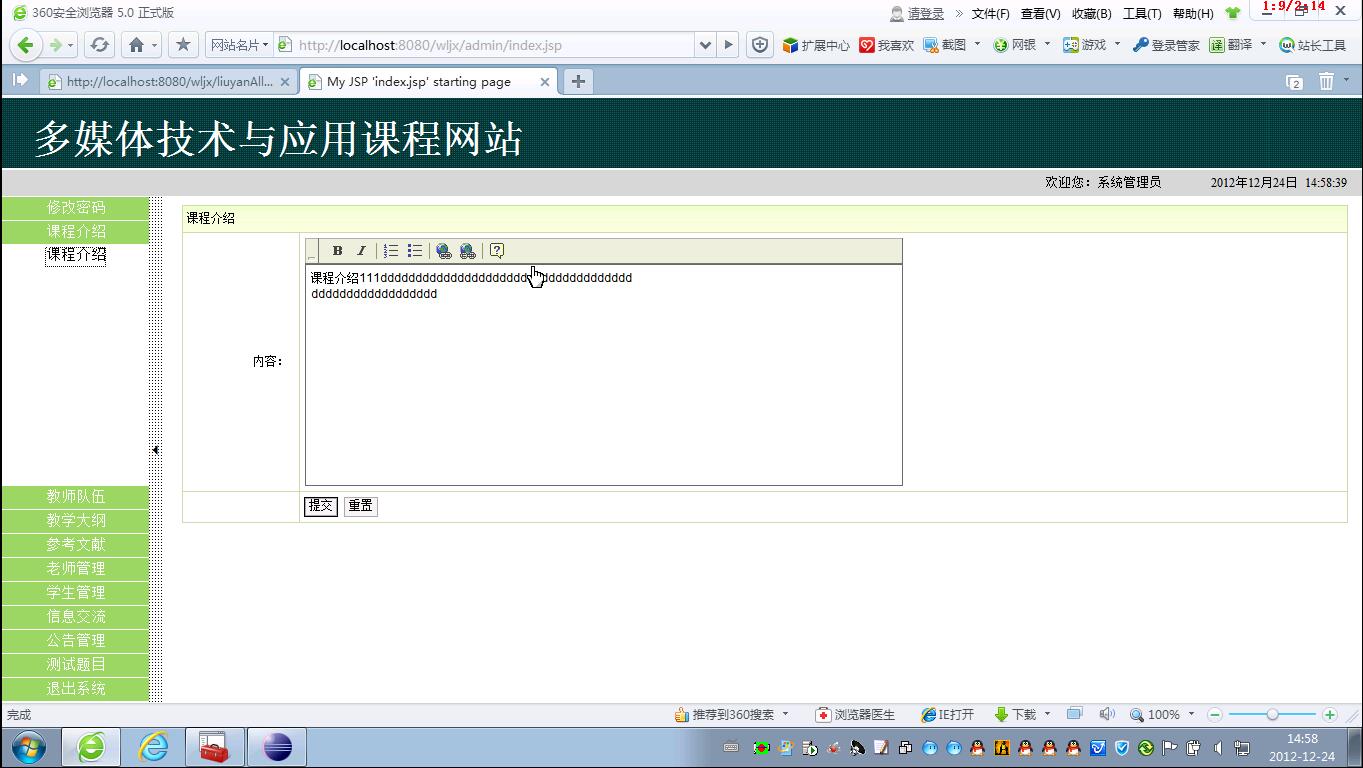Image resolution: width=1363 pixels, height=768 pixels.
Task: Click the IE打开 status bar button
Action: [x=947, y=715]
